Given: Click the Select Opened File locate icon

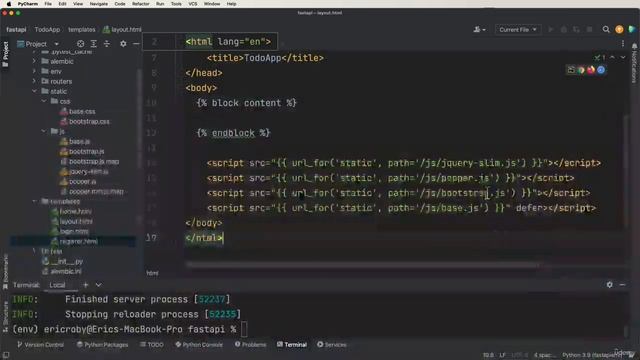Looking at the screenshot, I should point(80,44).
